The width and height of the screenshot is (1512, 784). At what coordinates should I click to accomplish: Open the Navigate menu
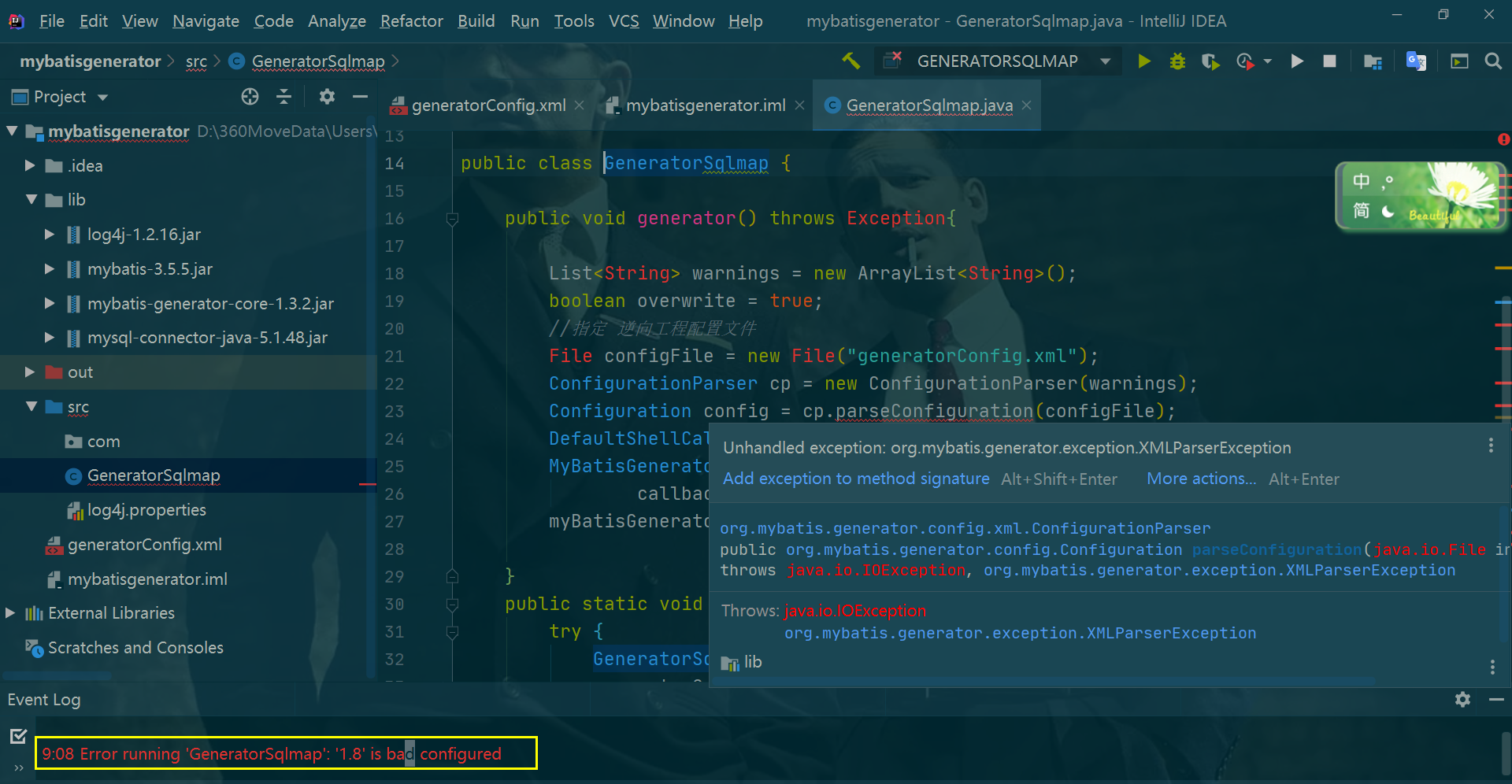[x=206, y=21]
